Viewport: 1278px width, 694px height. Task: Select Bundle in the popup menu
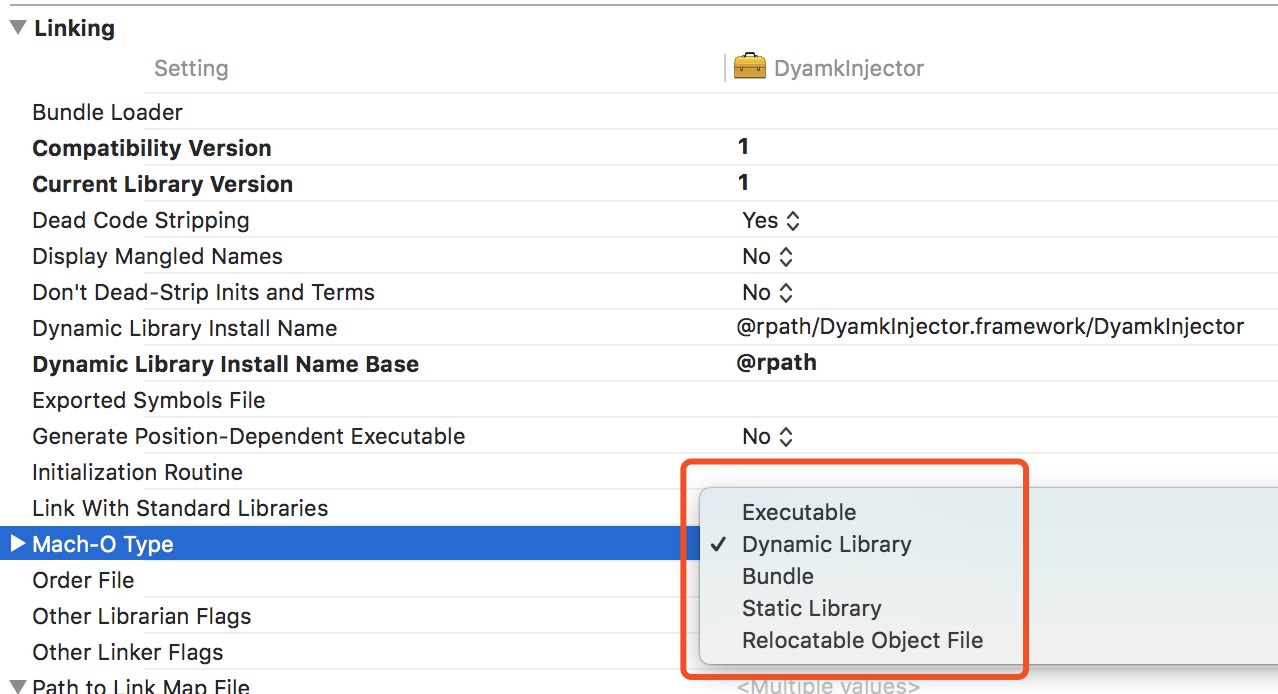pyautogui.click(x=778, y=576)
